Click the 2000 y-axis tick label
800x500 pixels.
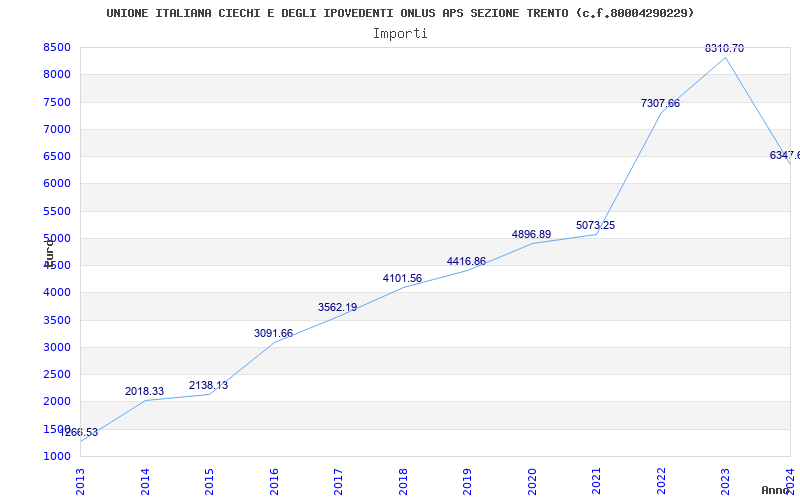[57, 402]
